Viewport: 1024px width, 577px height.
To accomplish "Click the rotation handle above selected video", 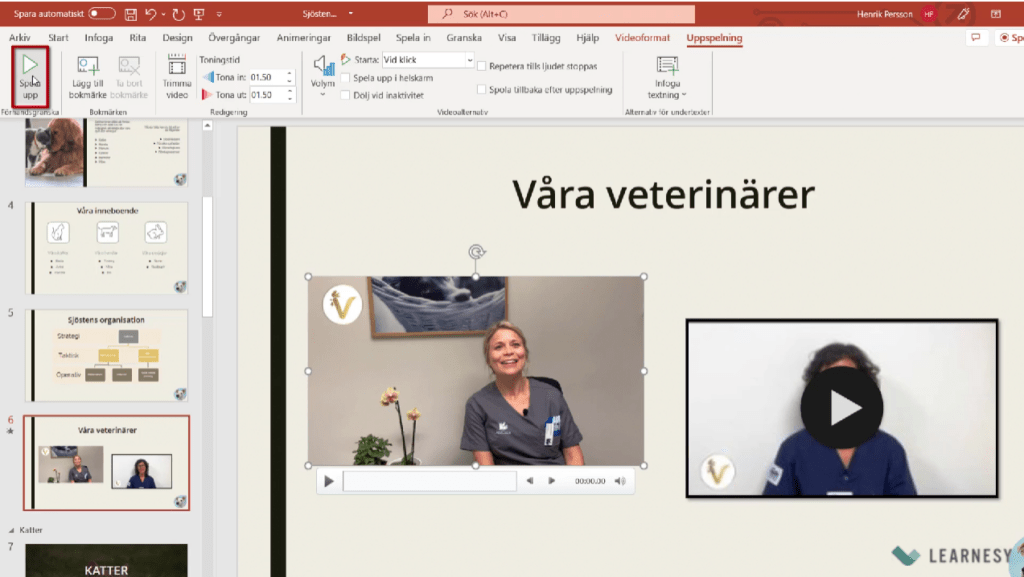I will tap(476, 253).
